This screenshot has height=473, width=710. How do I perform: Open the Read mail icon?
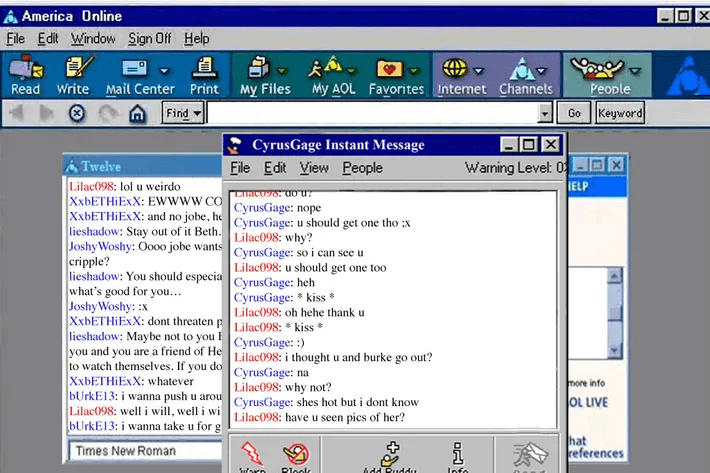tap(26, 75)
